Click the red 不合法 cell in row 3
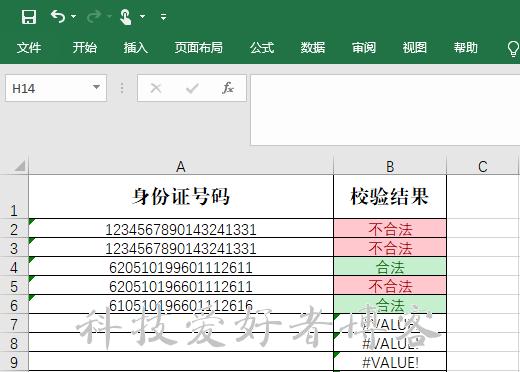The height and width of the screenshot is (372, 520). tap(390, 248)
